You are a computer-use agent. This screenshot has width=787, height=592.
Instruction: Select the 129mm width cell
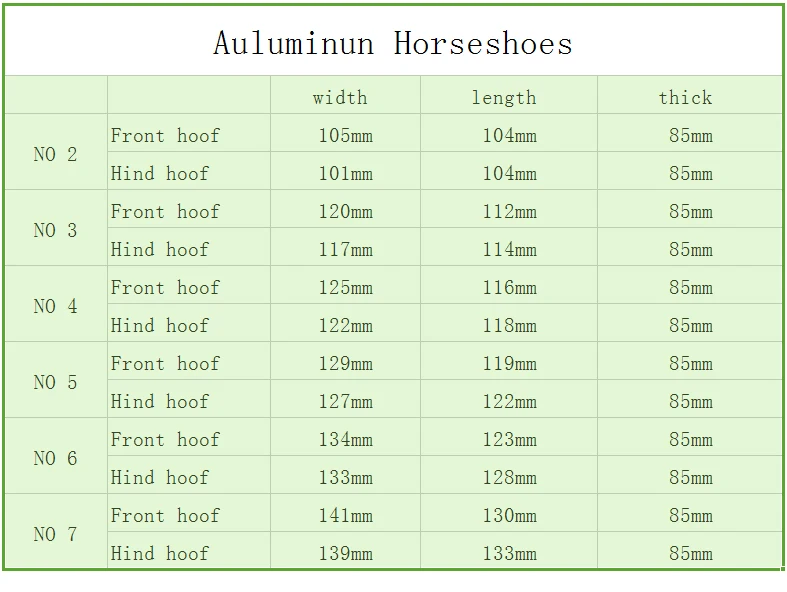coord(345,361)
